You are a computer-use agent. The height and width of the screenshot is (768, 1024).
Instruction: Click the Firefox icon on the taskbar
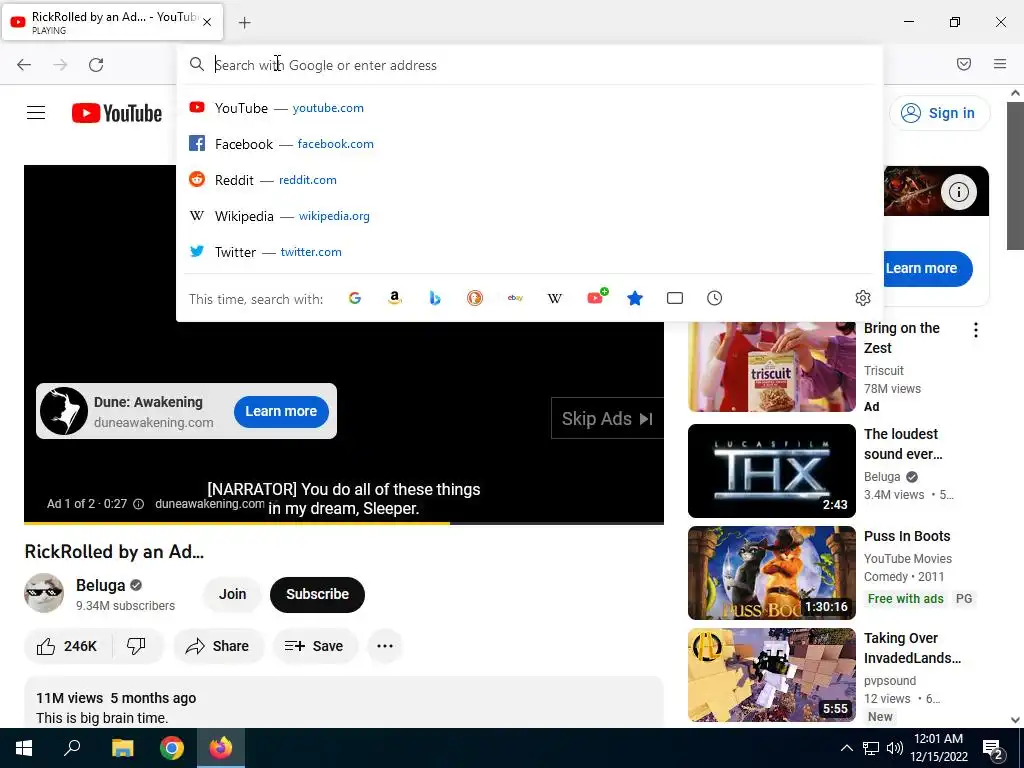[x=221, y=748]
